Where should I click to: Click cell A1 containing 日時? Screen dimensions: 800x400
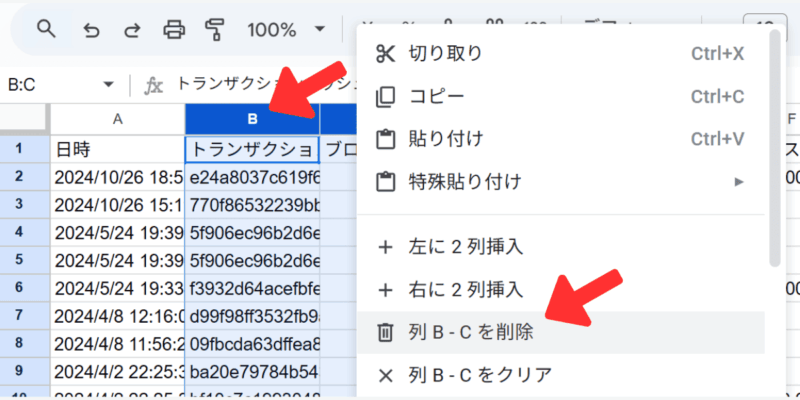click(118, 149)
